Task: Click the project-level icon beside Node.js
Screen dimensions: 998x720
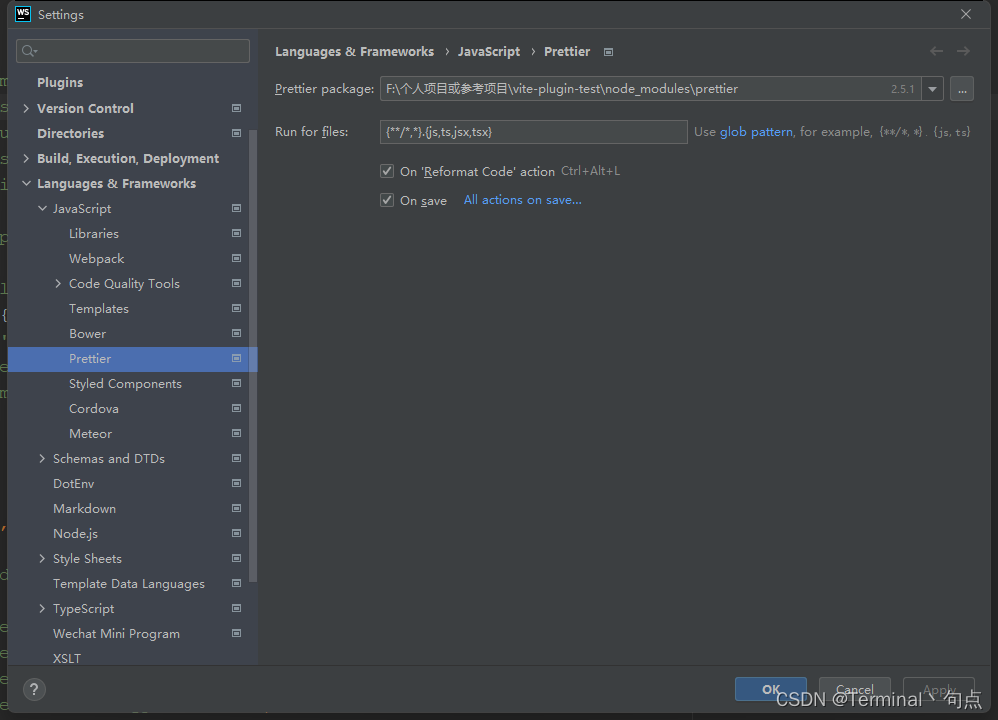Action: tap(236, 533)
